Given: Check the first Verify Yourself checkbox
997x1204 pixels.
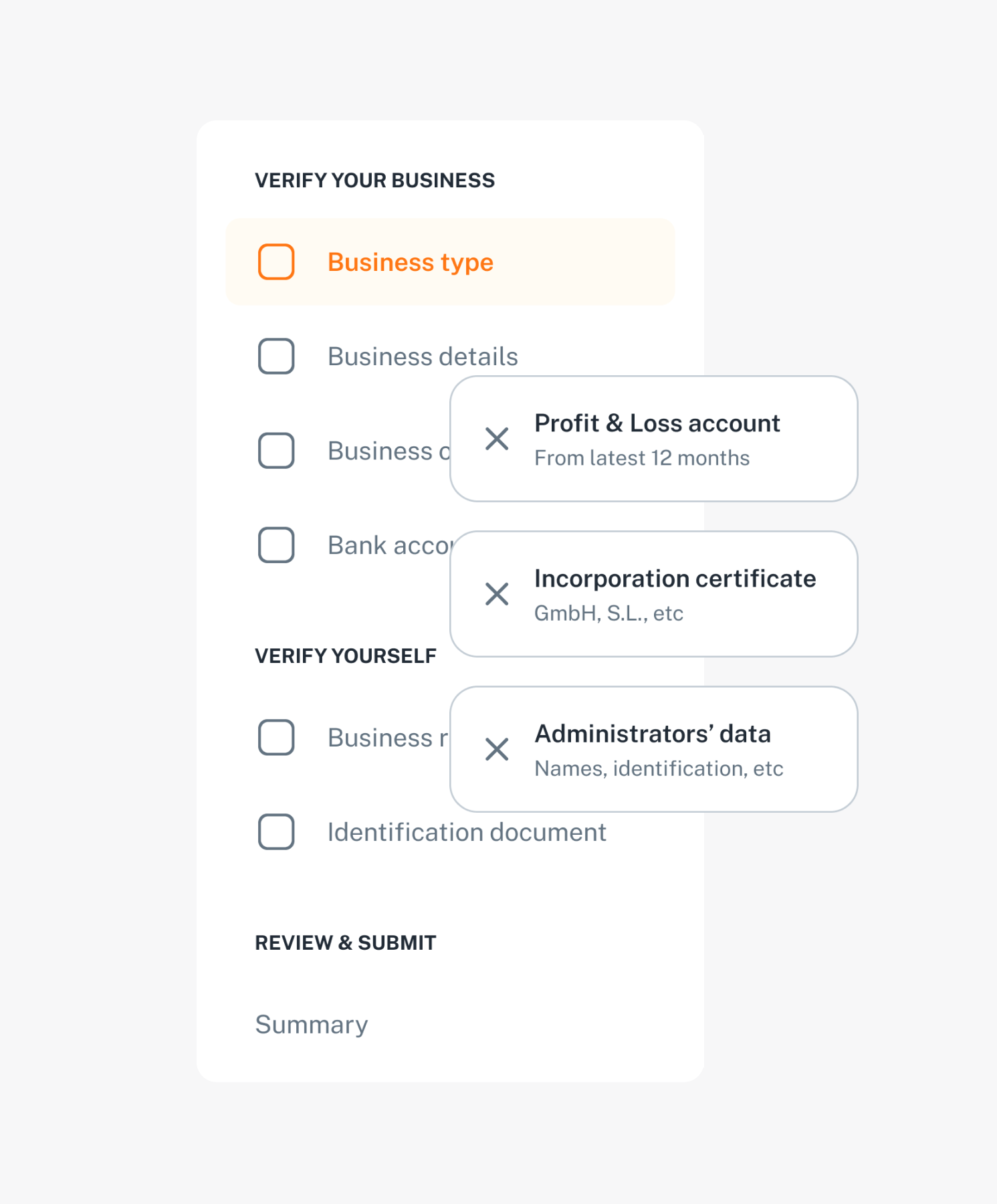Looking at the screenshot, I should [276, 737].
